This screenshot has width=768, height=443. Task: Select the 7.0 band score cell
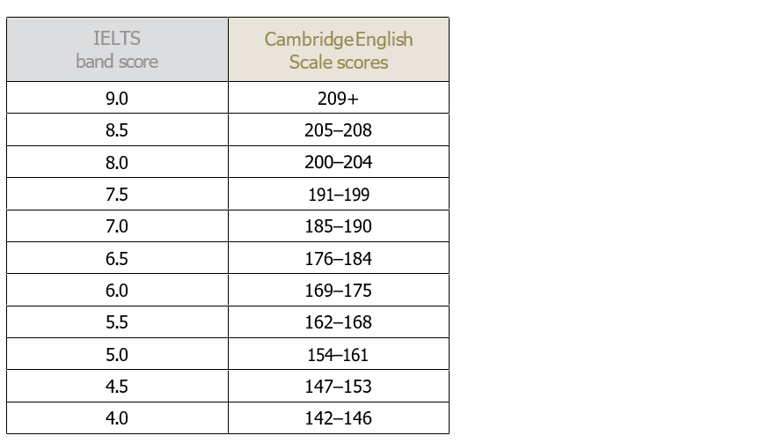117,226
